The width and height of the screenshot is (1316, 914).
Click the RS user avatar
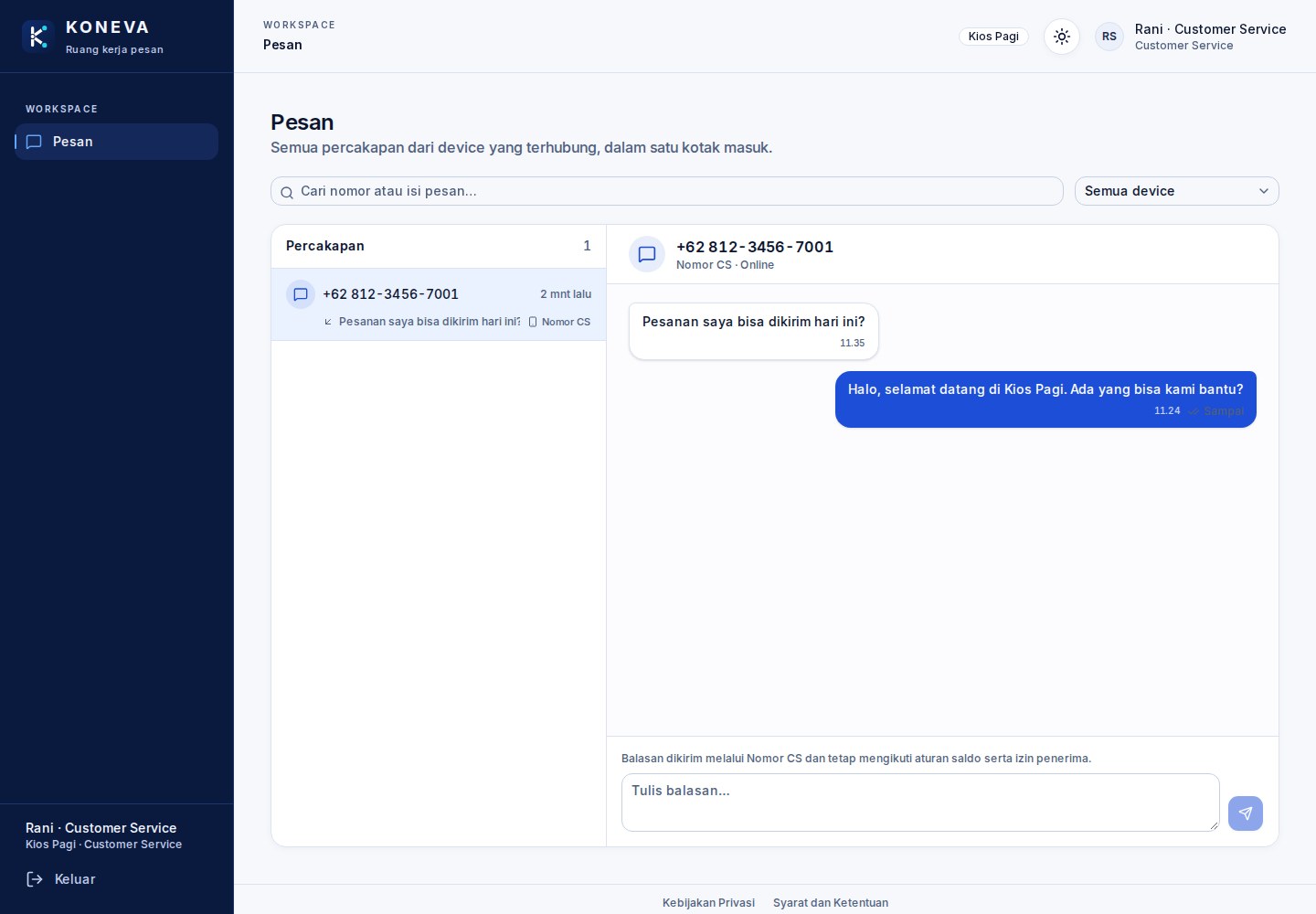tap(1109, 37)
